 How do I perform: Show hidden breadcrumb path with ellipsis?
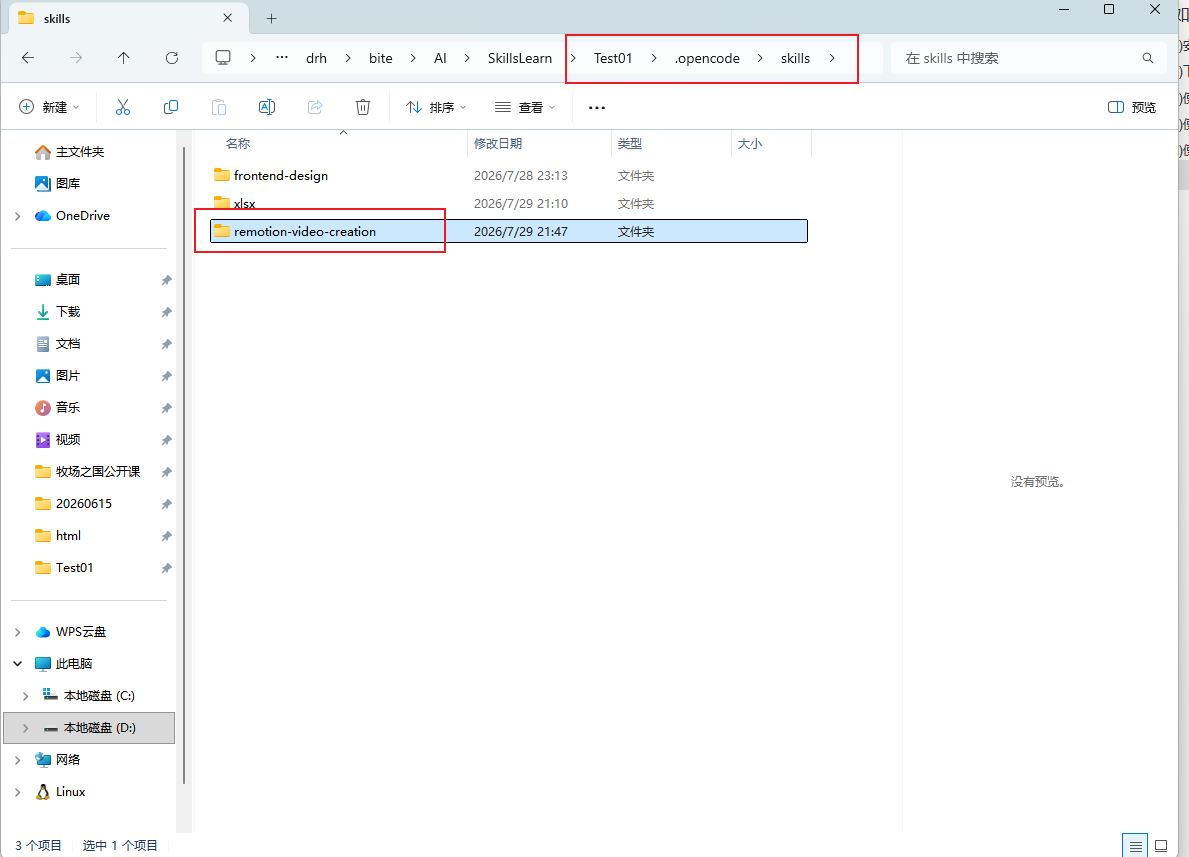coord(282,58)
